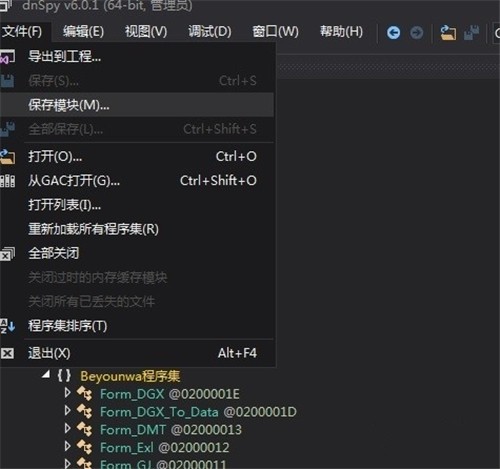Click the GAC icon beside 从GAC打开
The width and height of the screenshot is (500, 469).
[7, 181]
